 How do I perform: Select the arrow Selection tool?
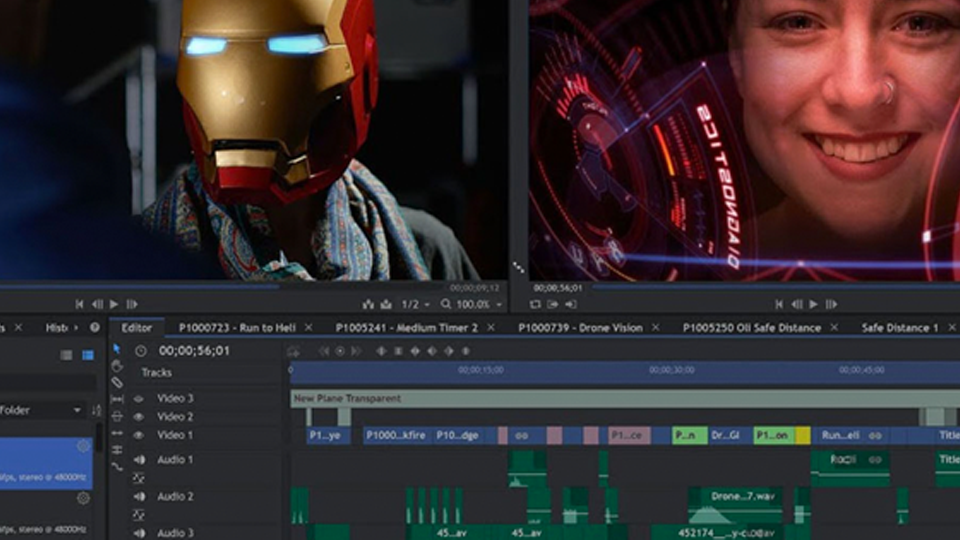coord(116,349)
